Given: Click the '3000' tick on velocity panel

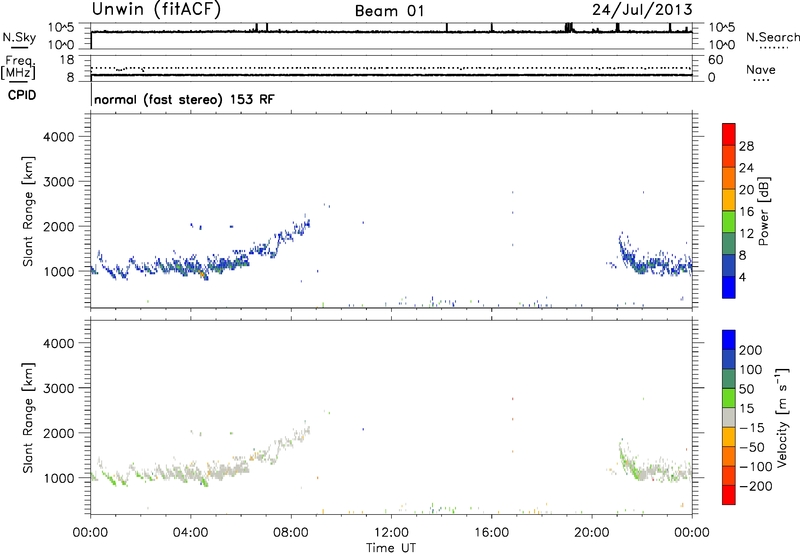Looking at the screenshot, I should tap(58, 388).
